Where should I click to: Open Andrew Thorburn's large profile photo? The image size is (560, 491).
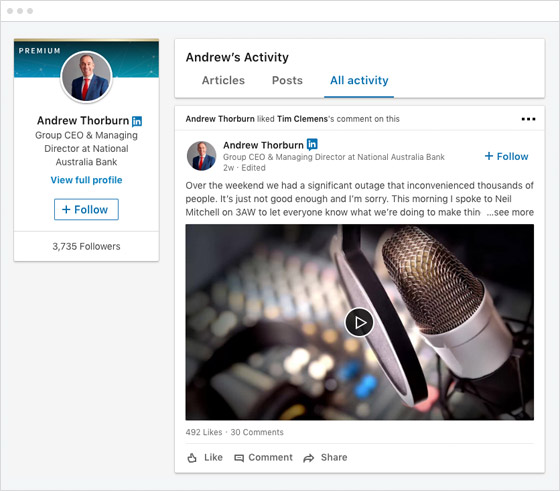pyautogui.click(x=86, y=77)
